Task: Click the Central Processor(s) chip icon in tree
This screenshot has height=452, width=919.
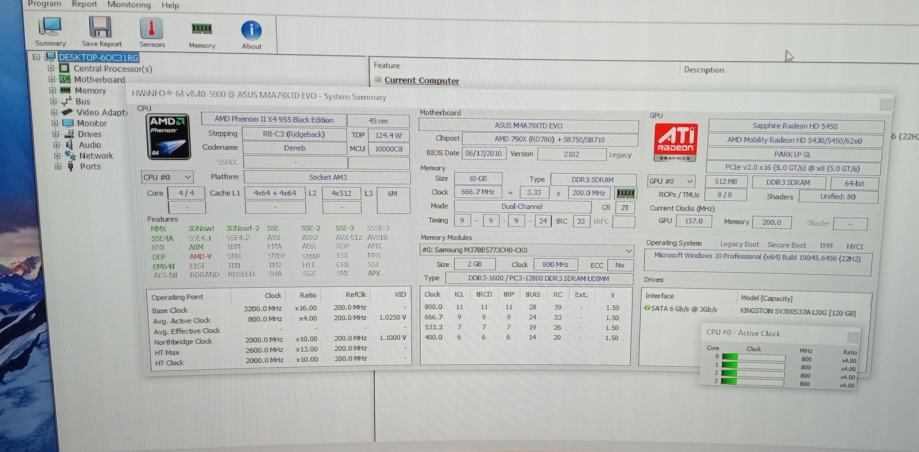Action: 64,69
